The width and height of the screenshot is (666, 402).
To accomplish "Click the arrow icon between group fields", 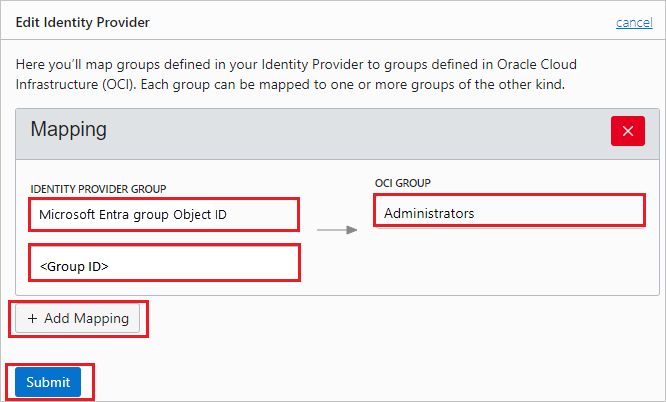I will [337, 230].
